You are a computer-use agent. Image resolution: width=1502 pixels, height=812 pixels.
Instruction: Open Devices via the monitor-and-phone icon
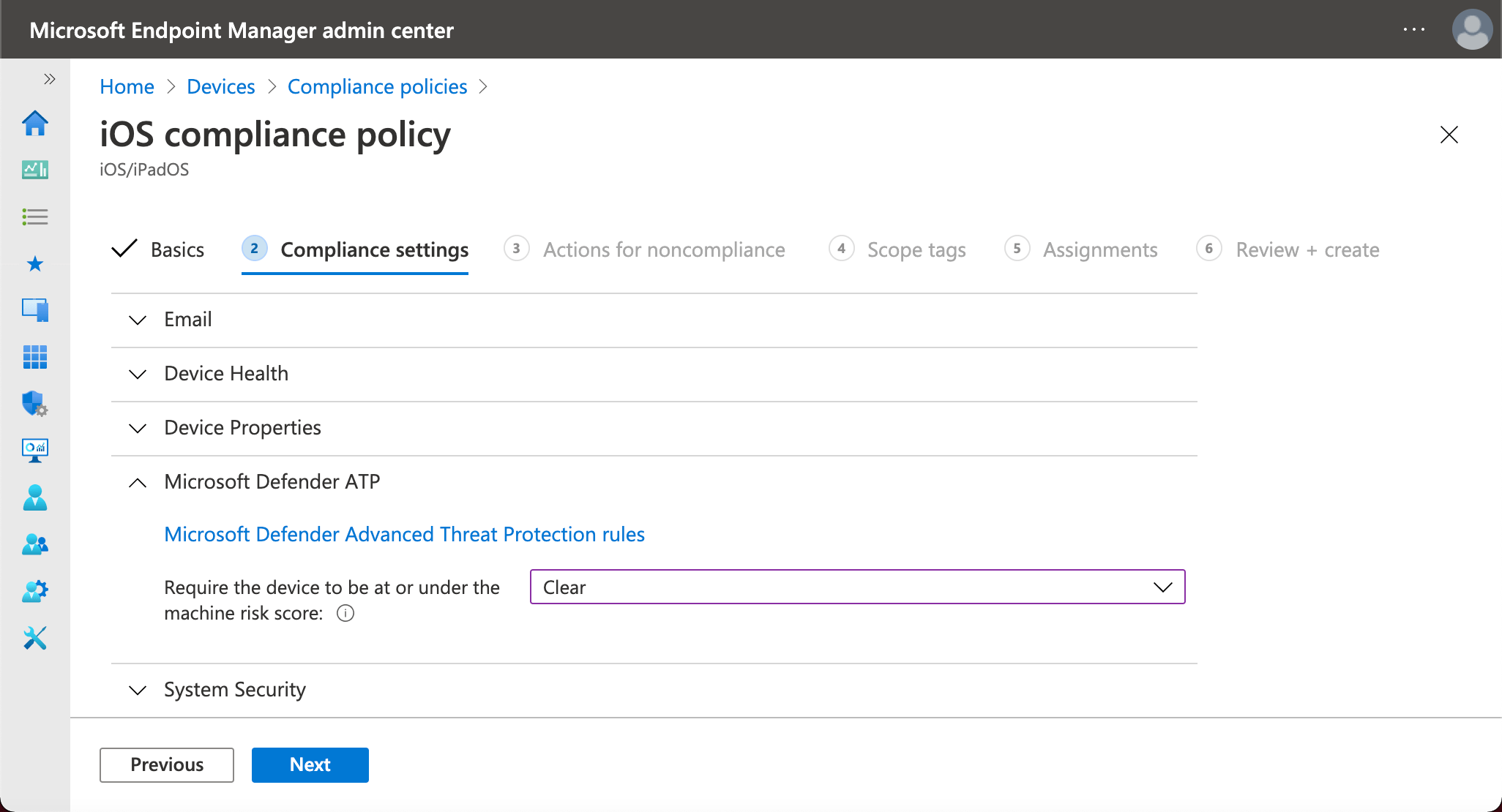[x=35, y=309]
